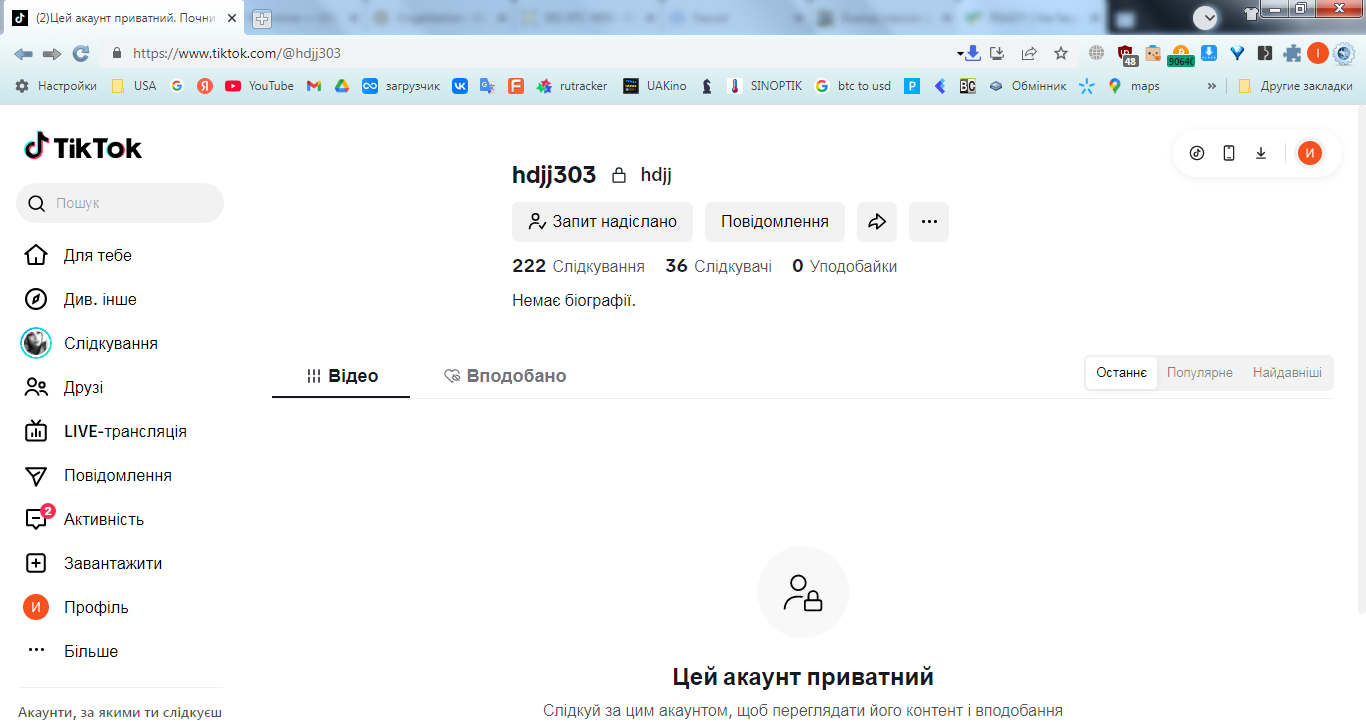Click the share page icon in the address bar
The width and height of the screenshot is (1366, 728).
click(x=1029, y=53)
